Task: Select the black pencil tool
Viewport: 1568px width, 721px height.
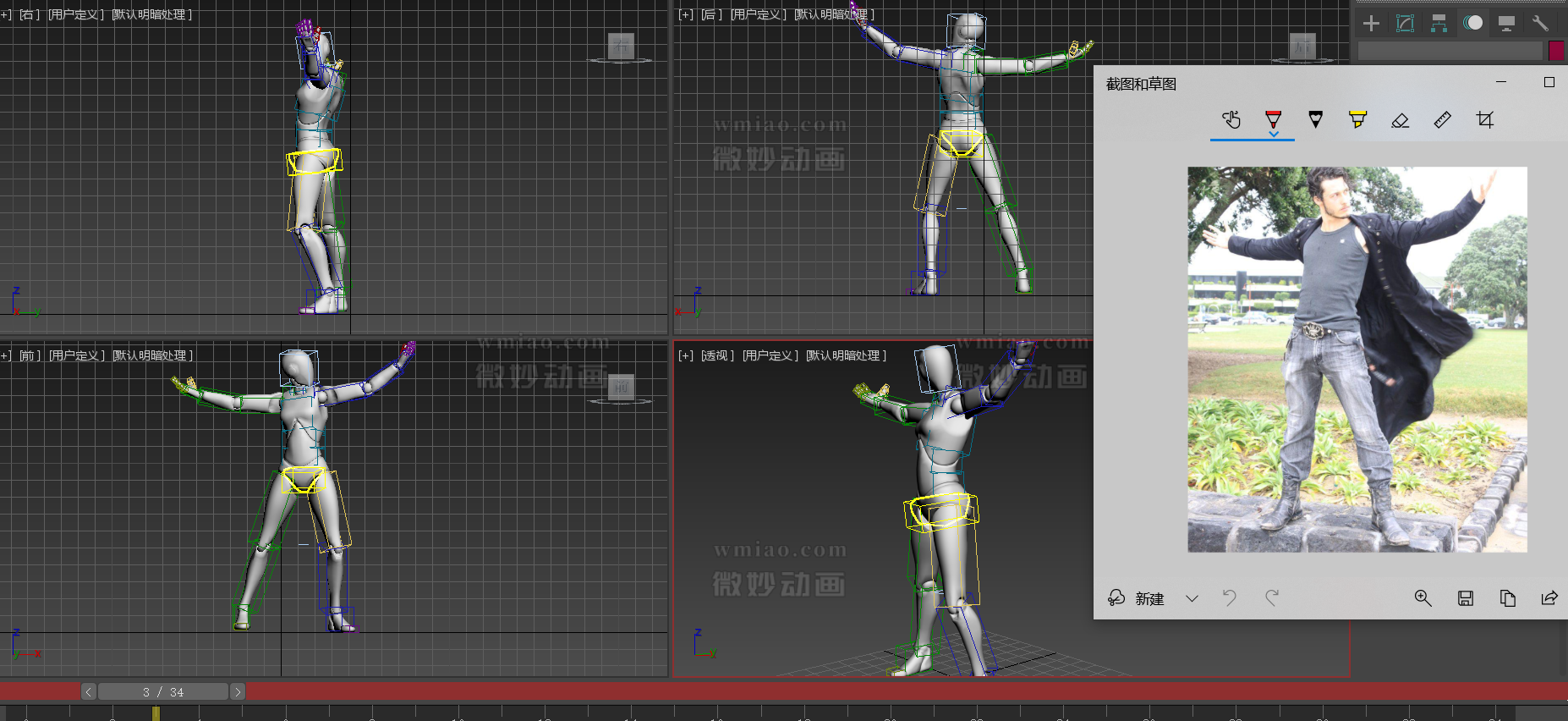Action: coord(1315,120)
